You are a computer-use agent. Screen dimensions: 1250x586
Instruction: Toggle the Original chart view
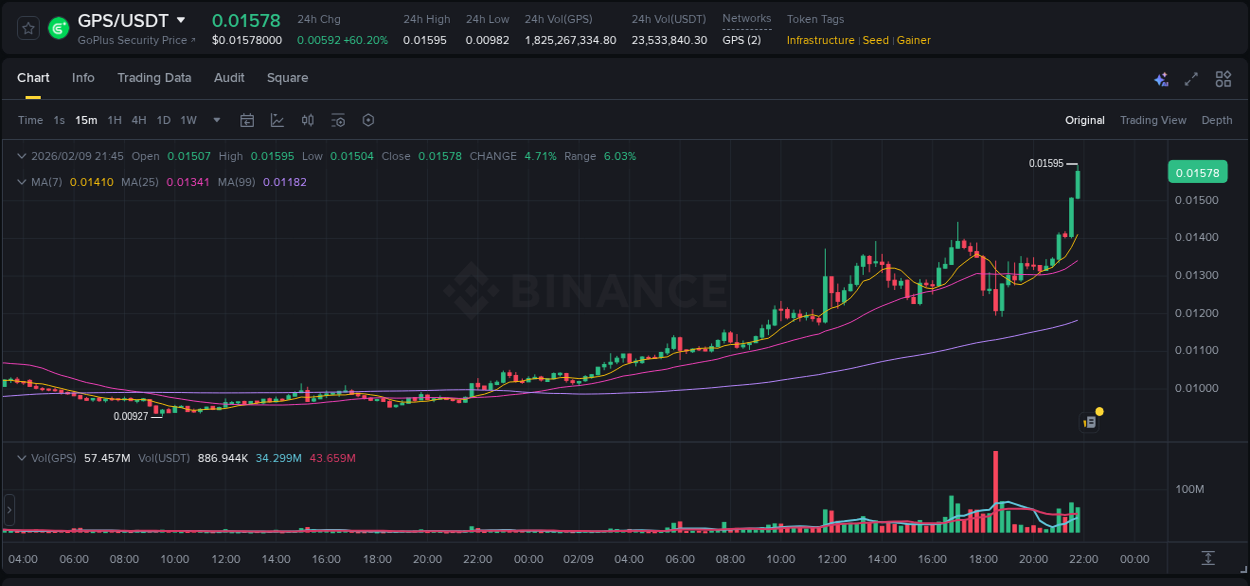click(1084, 120)
